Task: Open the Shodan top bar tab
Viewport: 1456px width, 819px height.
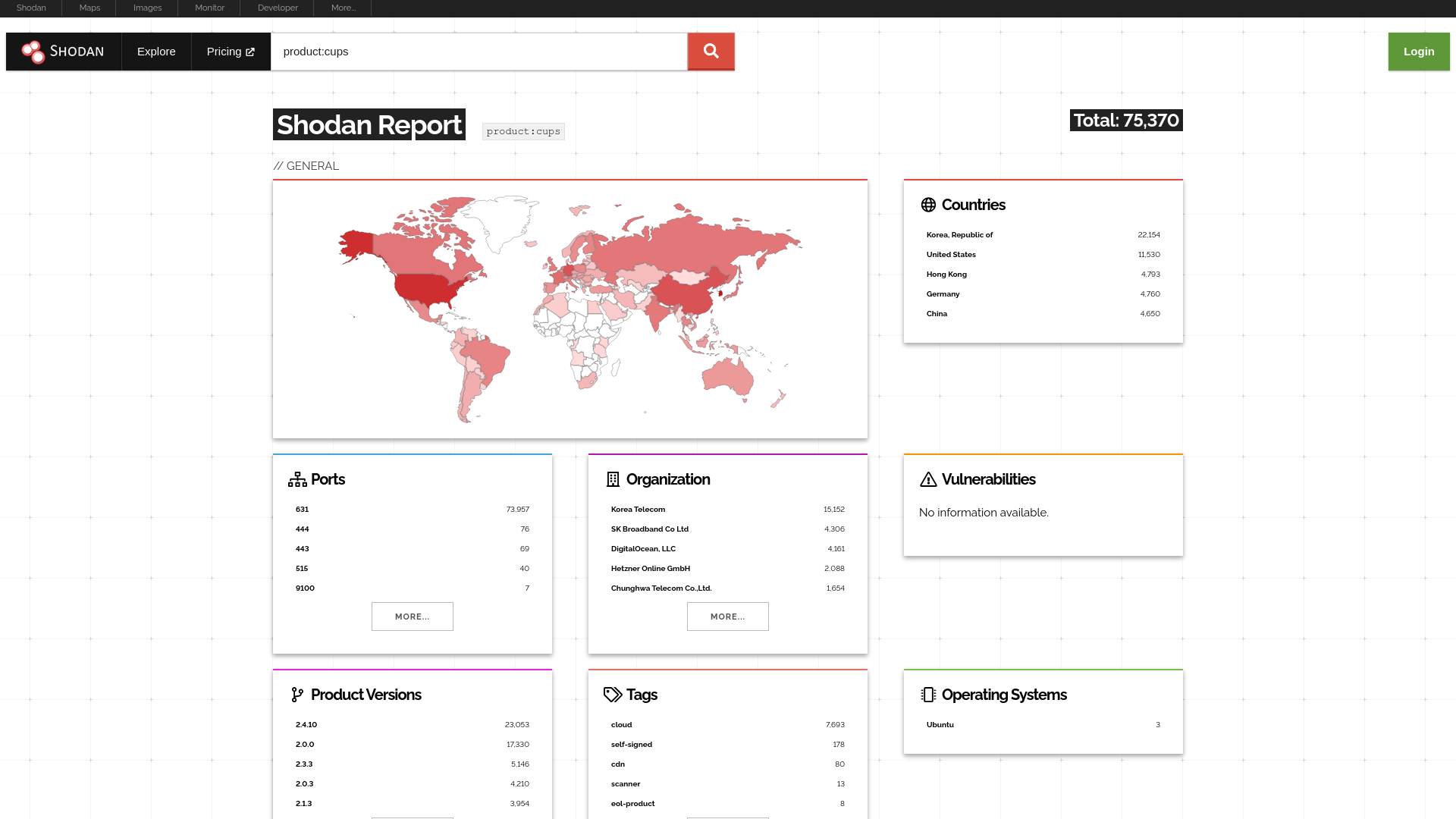Action: point(31,8)
